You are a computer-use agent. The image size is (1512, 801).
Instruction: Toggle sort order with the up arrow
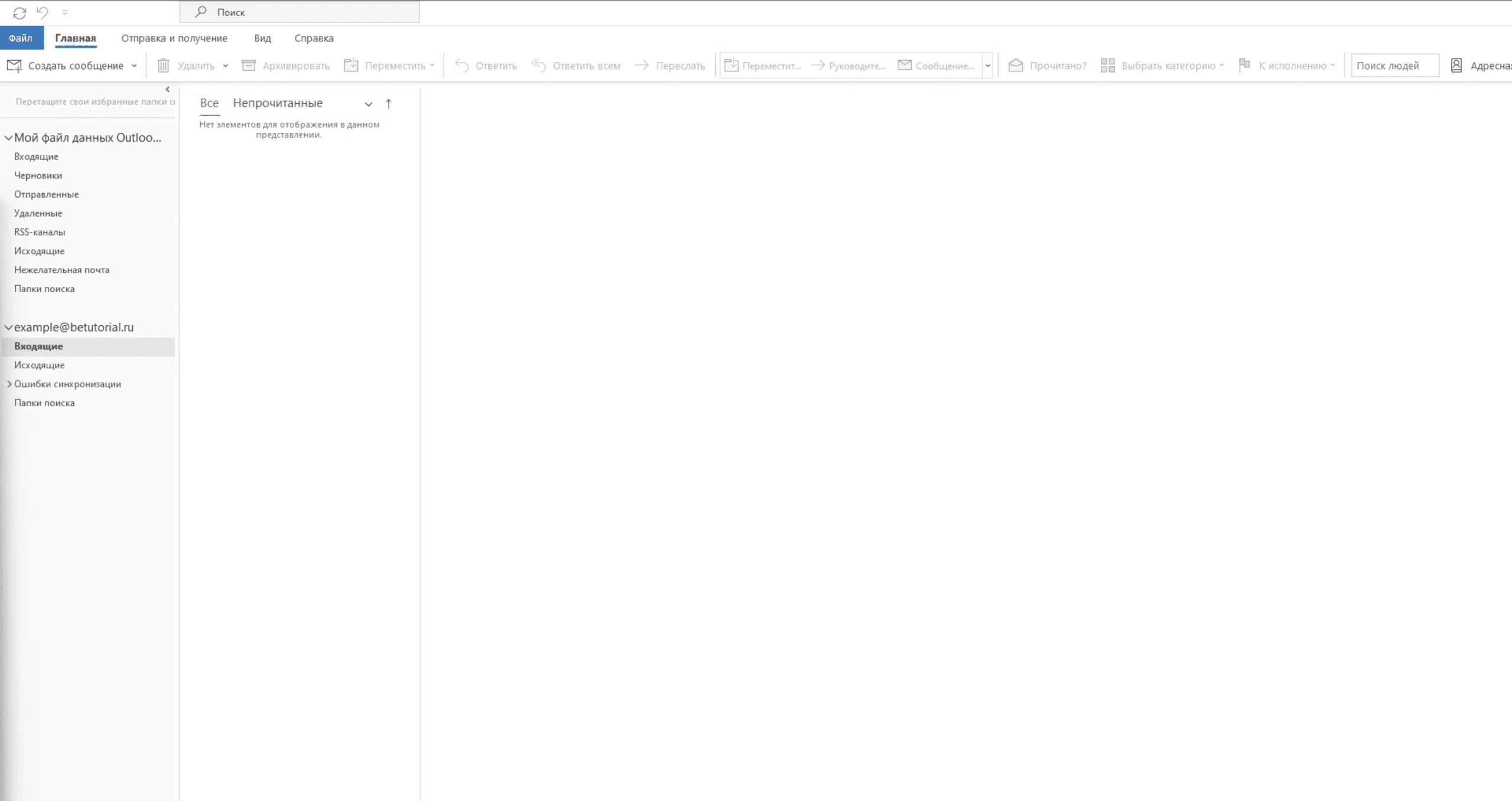coord(389,104)
